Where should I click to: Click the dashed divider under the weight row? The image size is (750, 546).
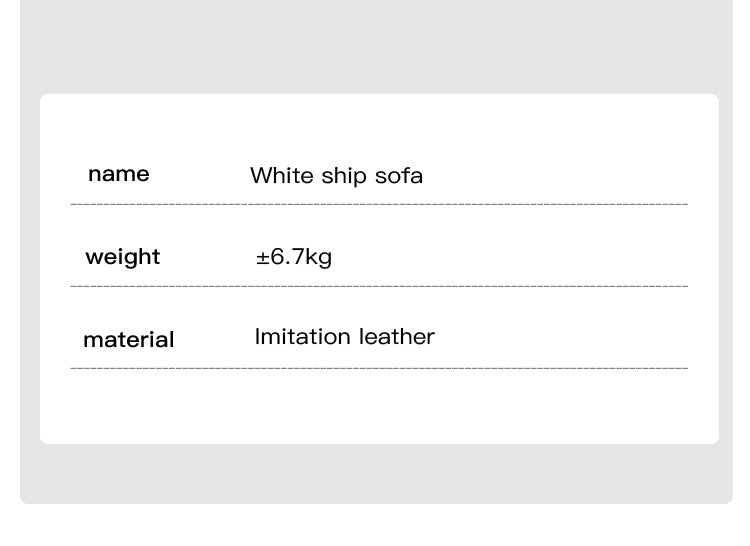click(x=379, y=287)
